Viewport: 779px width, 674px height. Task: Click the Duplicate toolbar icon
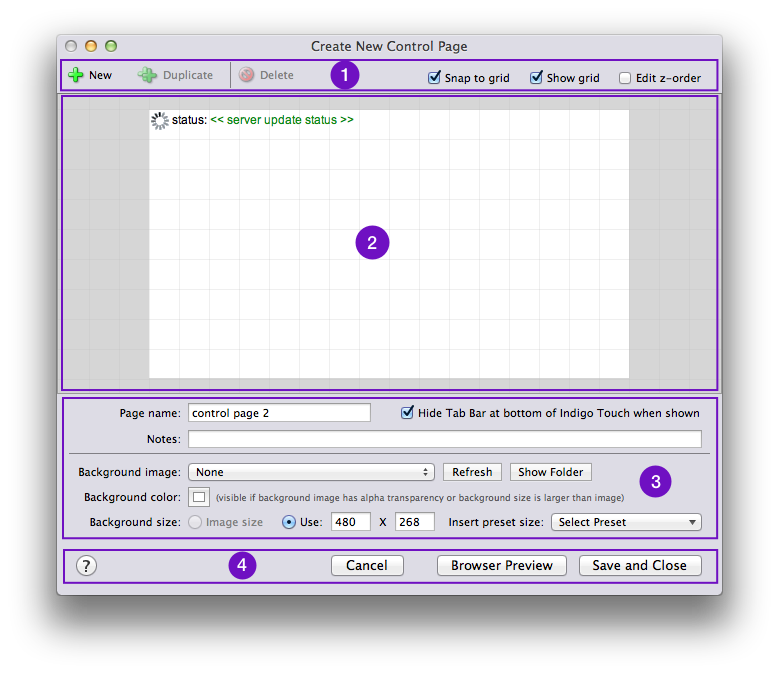click(147, 75)
